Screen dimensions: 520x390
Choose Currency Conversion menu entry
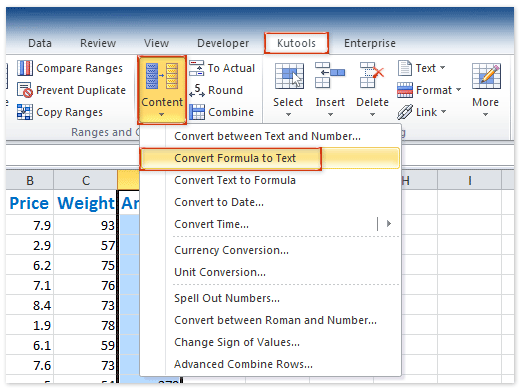pos(270,250)
